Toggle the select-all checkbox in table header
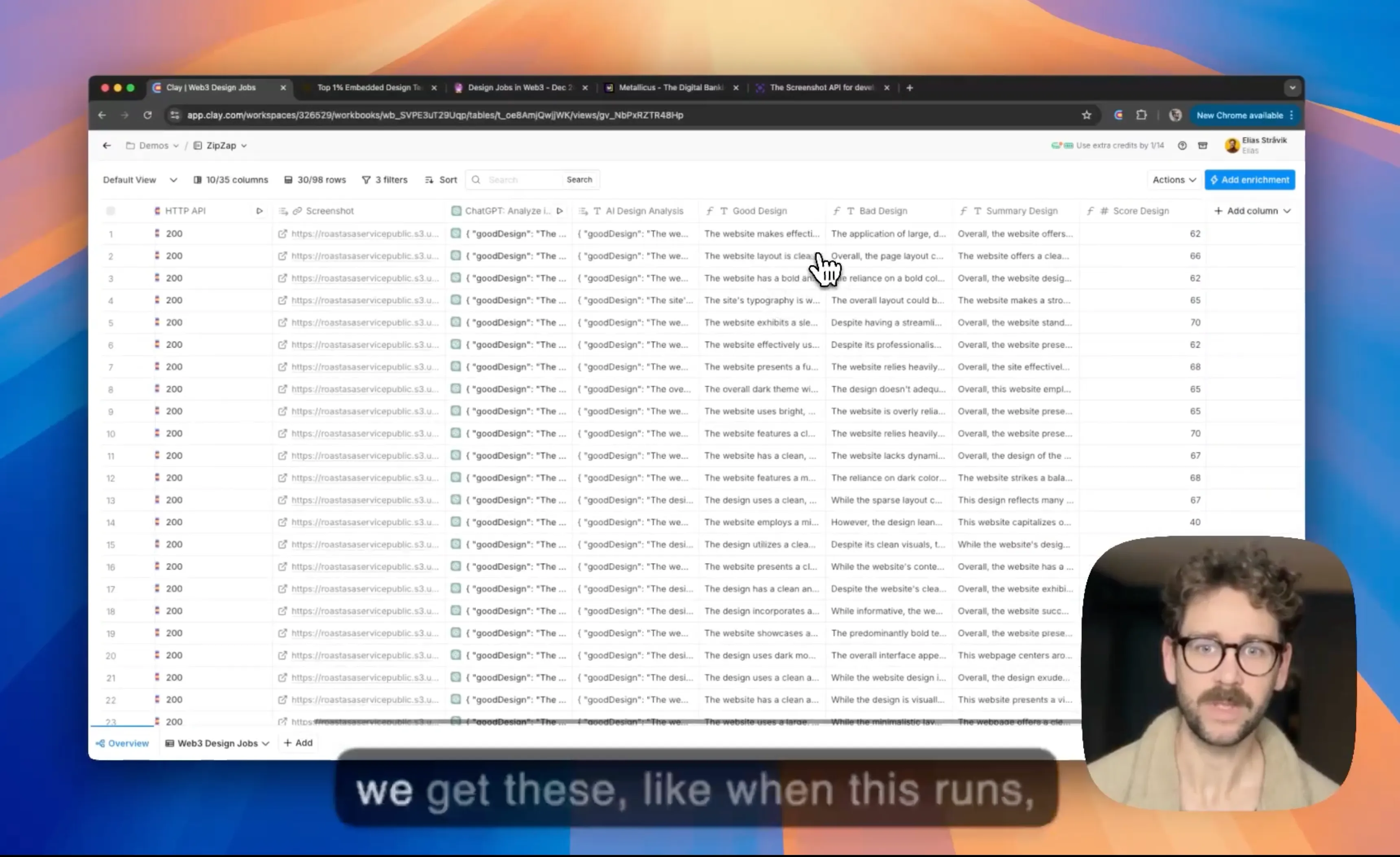This screenshot has height=857, width=1400. 110,211
